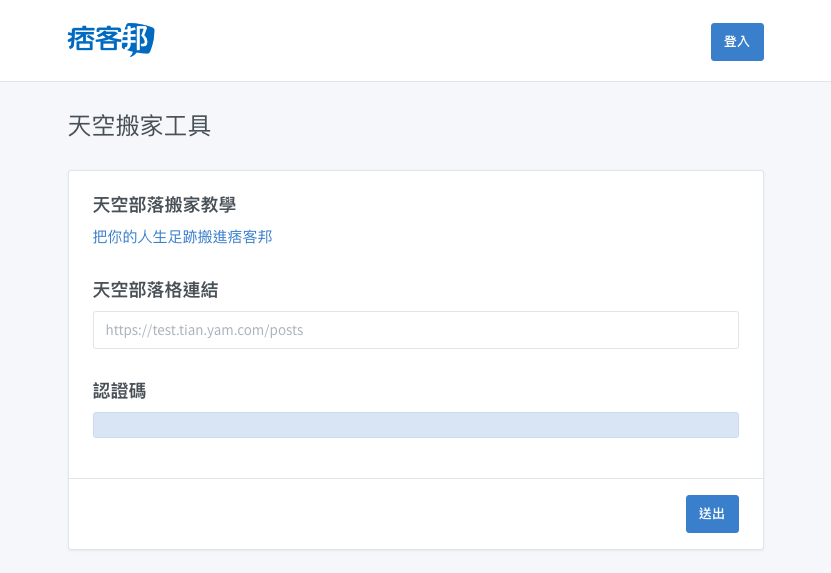Click the https://test.tian.yam.com/posts placeholder text

[x=204, y=330]
